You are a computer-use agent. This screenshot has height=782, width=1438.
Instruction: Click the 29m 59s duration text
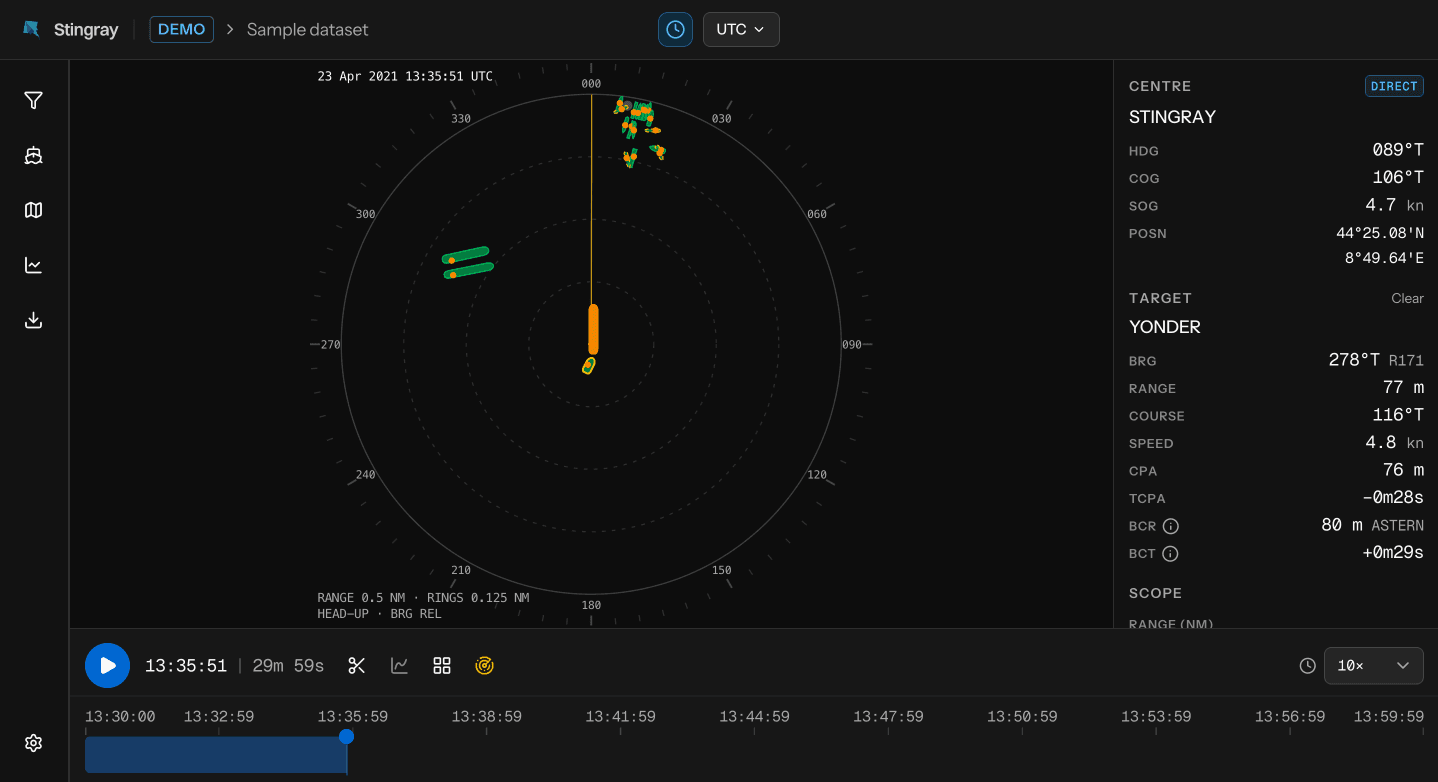pos(288,666)
